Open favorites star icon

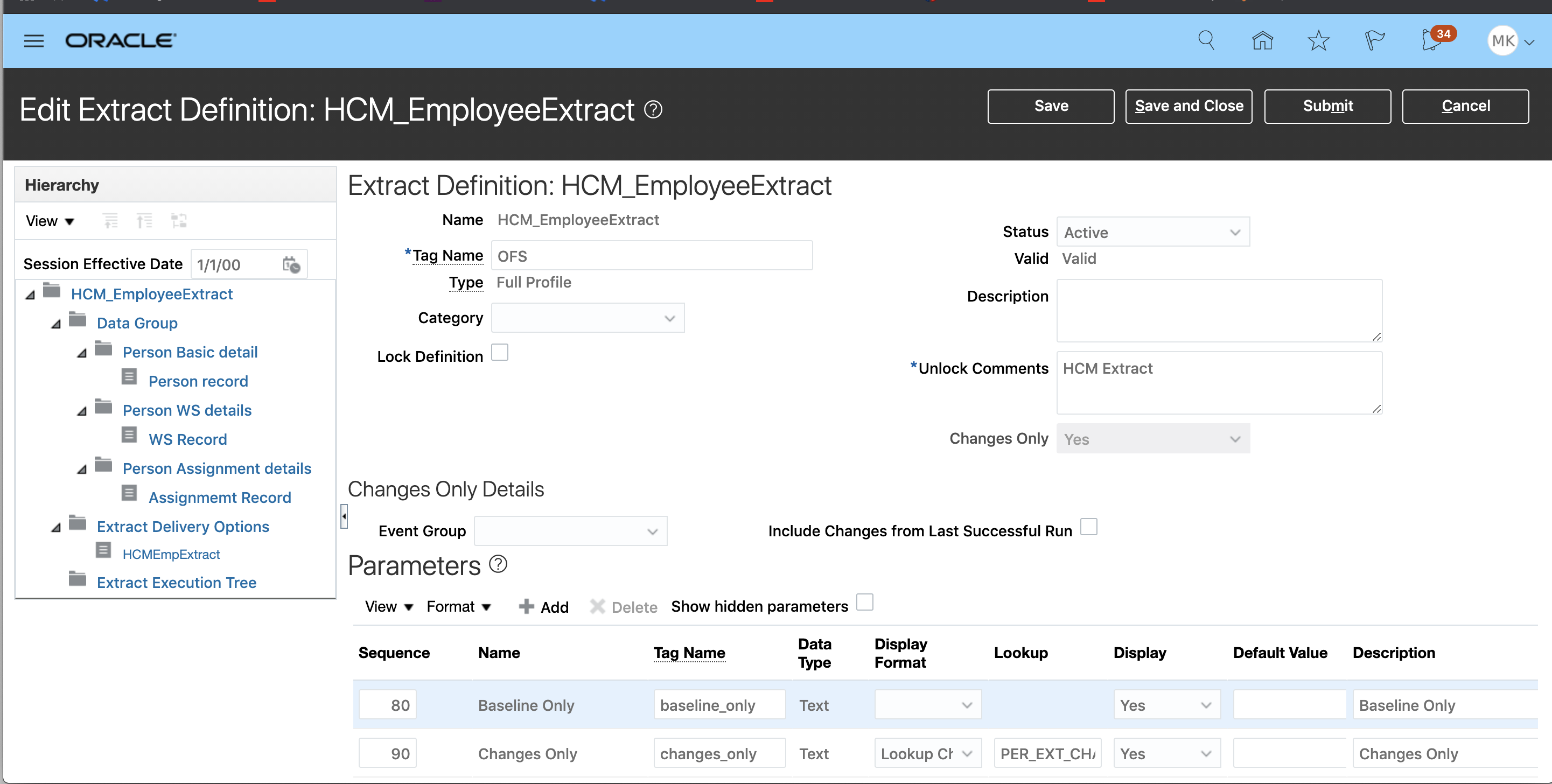tap(1318, 40)
